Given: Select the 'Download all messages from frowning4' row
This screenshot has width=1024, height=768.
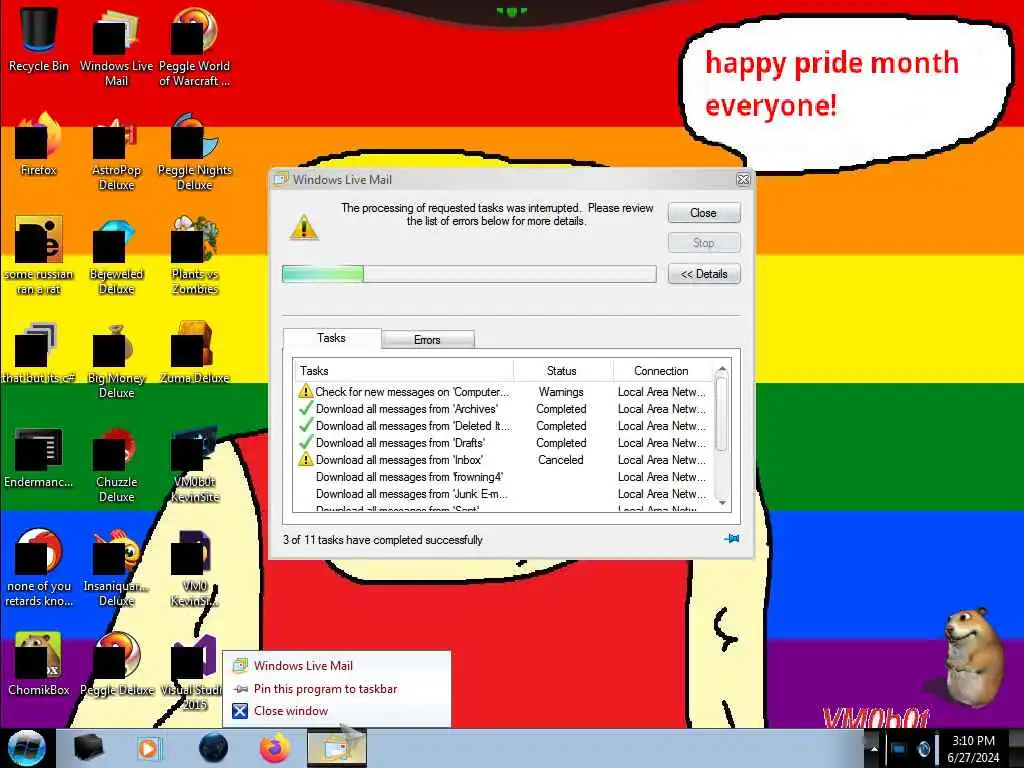Looking at the screenshot, I should (x=503, y=477).
